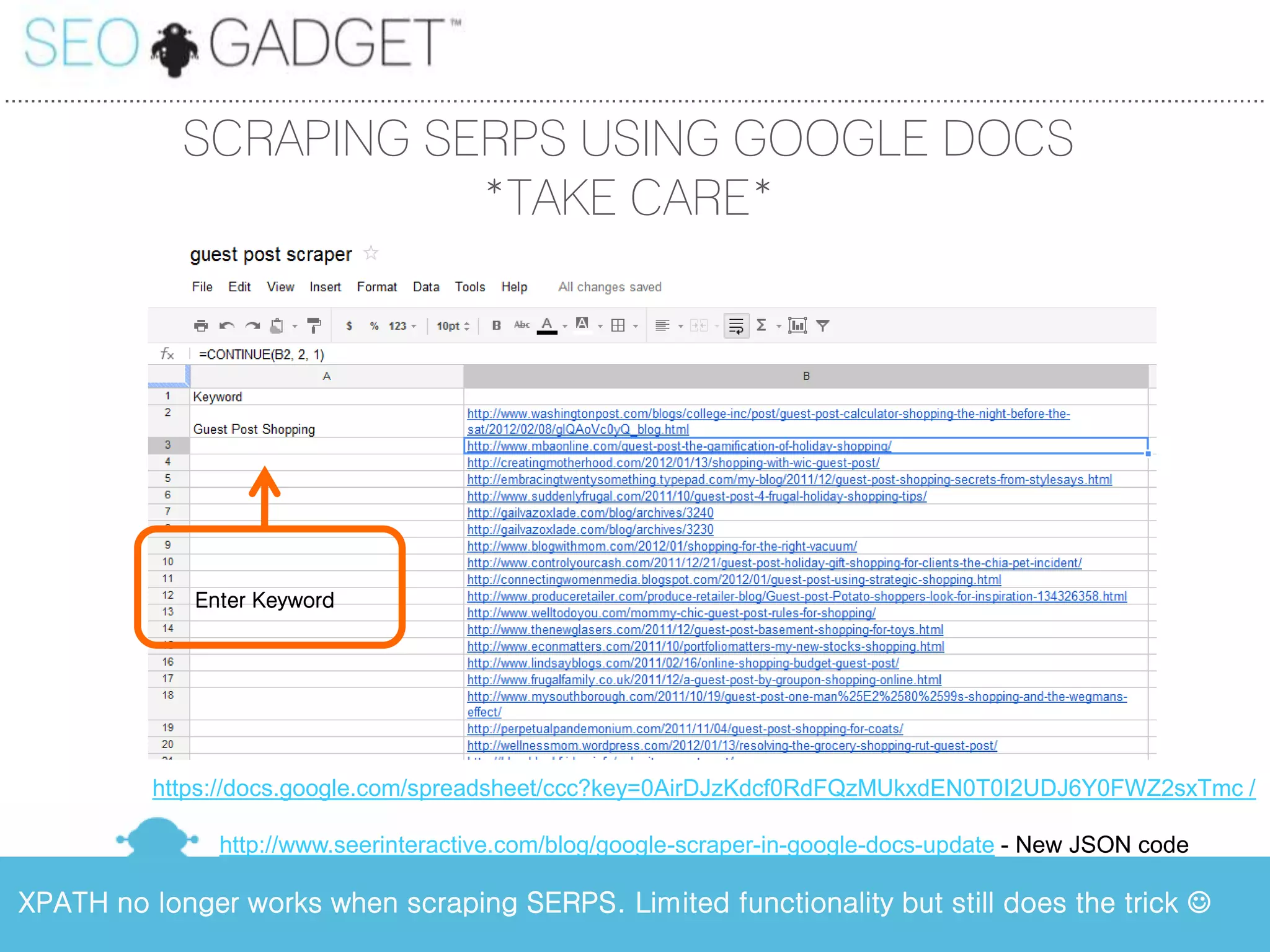Open the alignment dropdown arrow
Image resolution: width=1270 pixels, height=952 pixels.
point(680,326)
